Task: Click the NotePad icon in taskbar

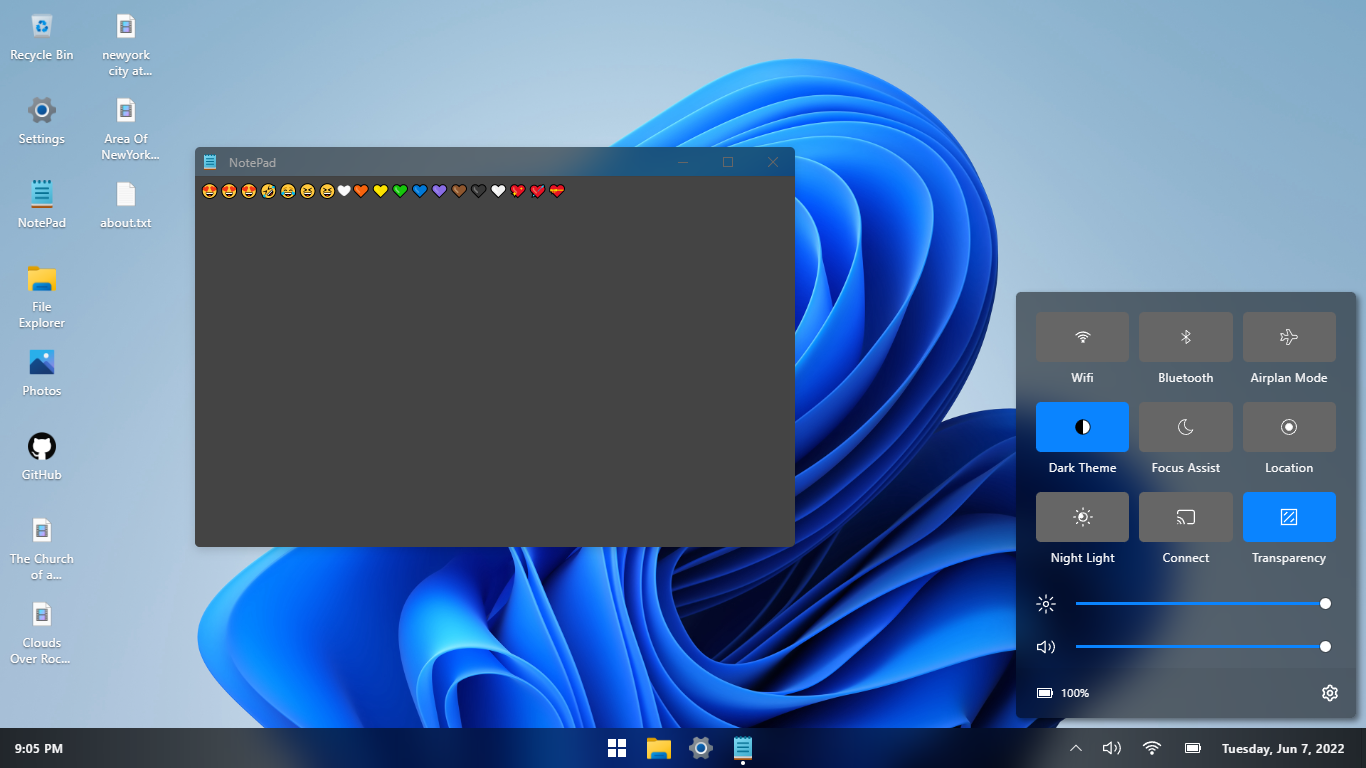Action: pyautogui.click(x=743, y=748)
